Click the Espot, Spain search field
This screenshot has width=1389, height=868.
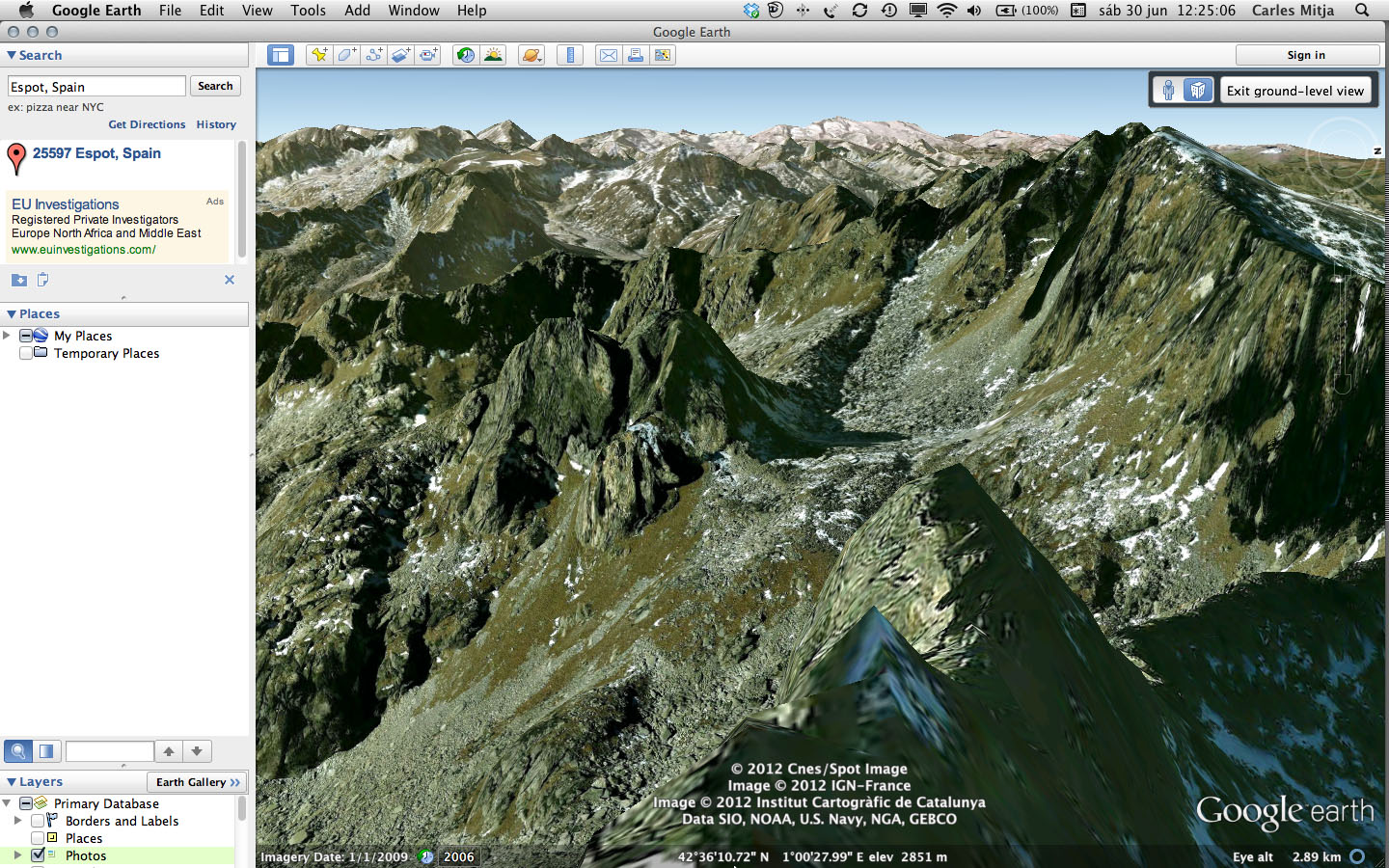(96, 87)
